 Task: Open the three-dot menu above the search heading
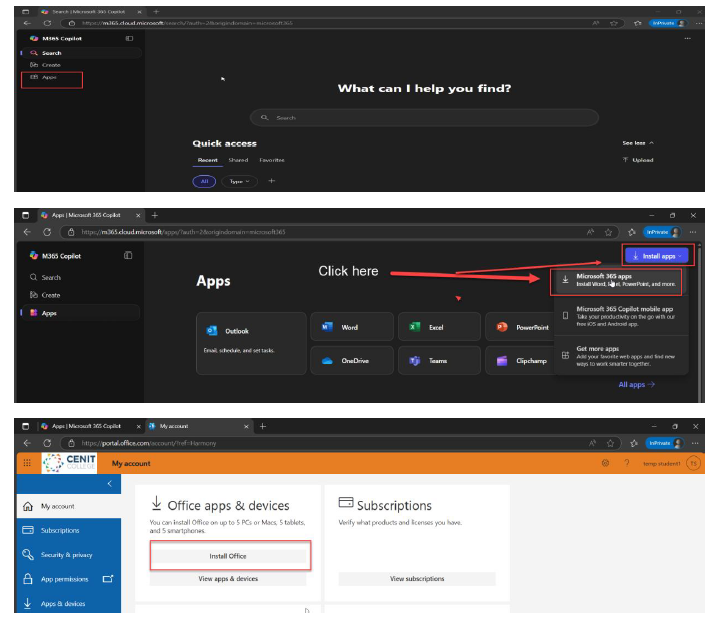[x=687, y=39]
